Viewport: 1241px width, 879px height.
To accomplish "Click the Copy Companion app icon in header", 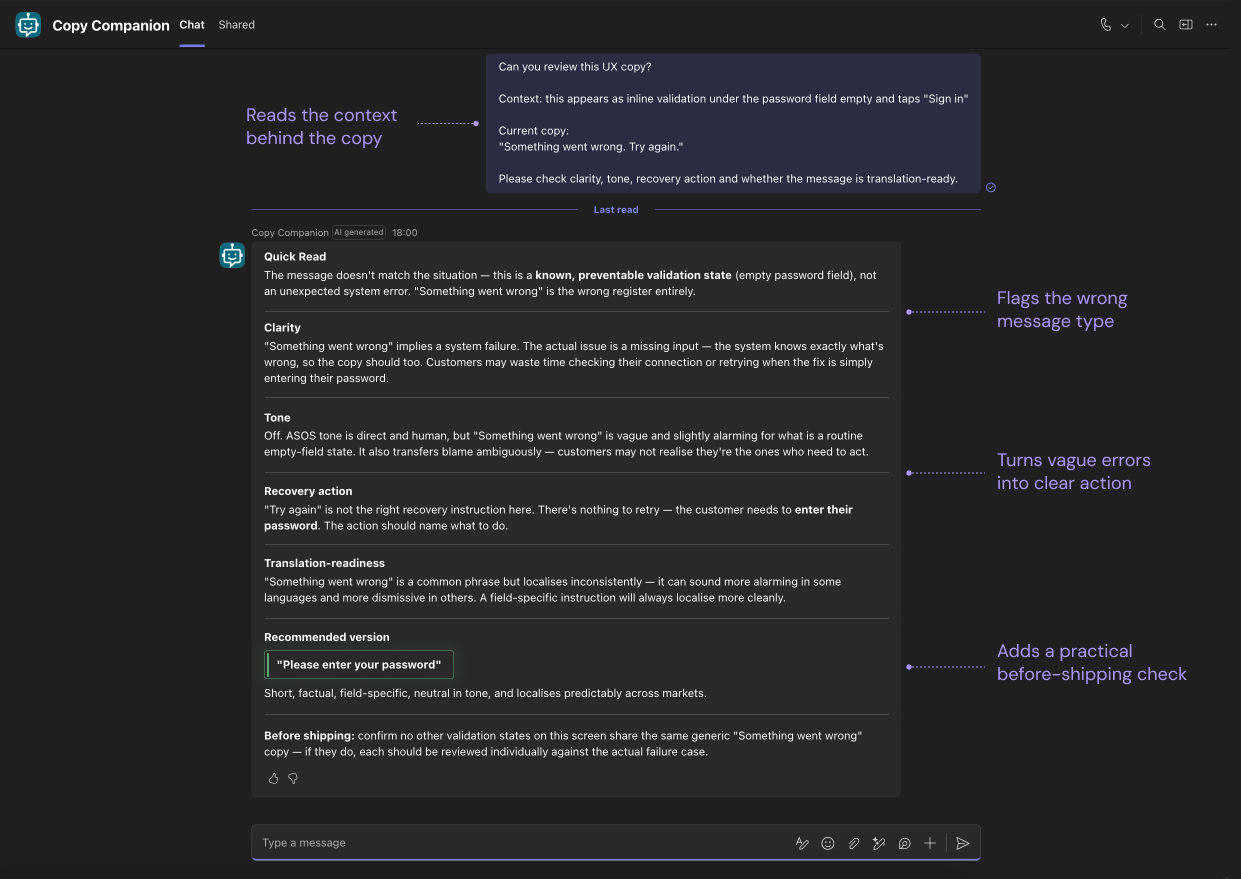I will pos(28,25).
